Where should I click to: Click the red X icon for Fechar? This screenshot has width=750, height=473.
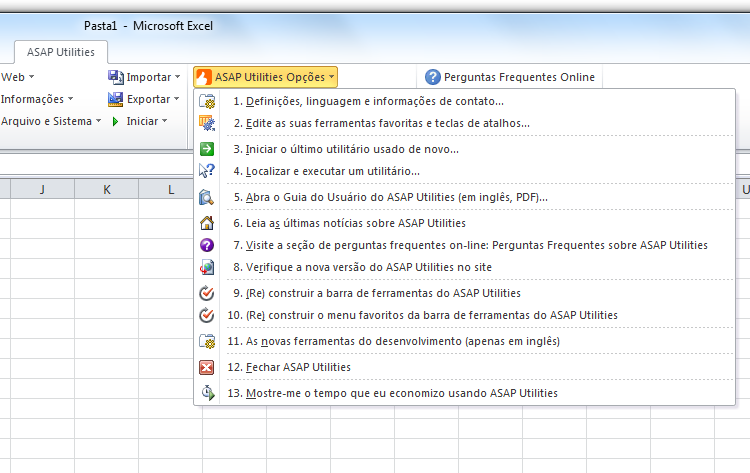[207, 367]
